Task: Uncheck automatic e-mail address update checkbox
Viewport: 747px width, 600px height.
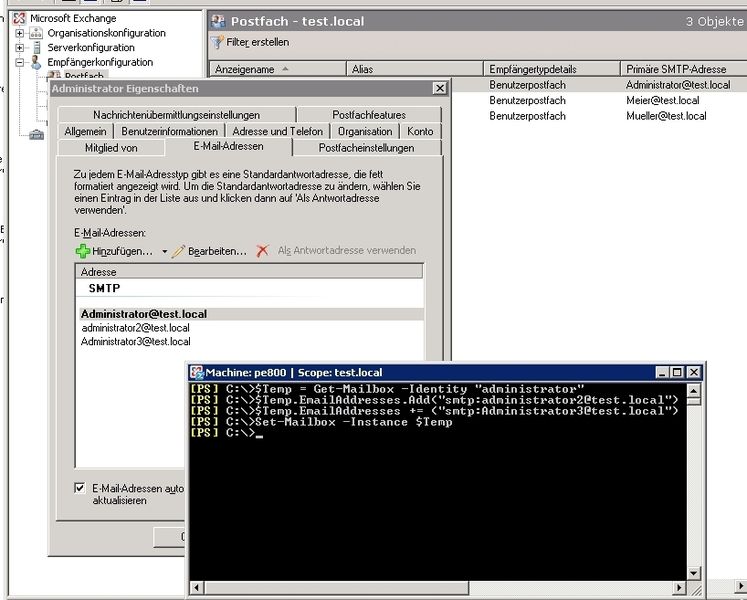Action: tap(80, 488)
